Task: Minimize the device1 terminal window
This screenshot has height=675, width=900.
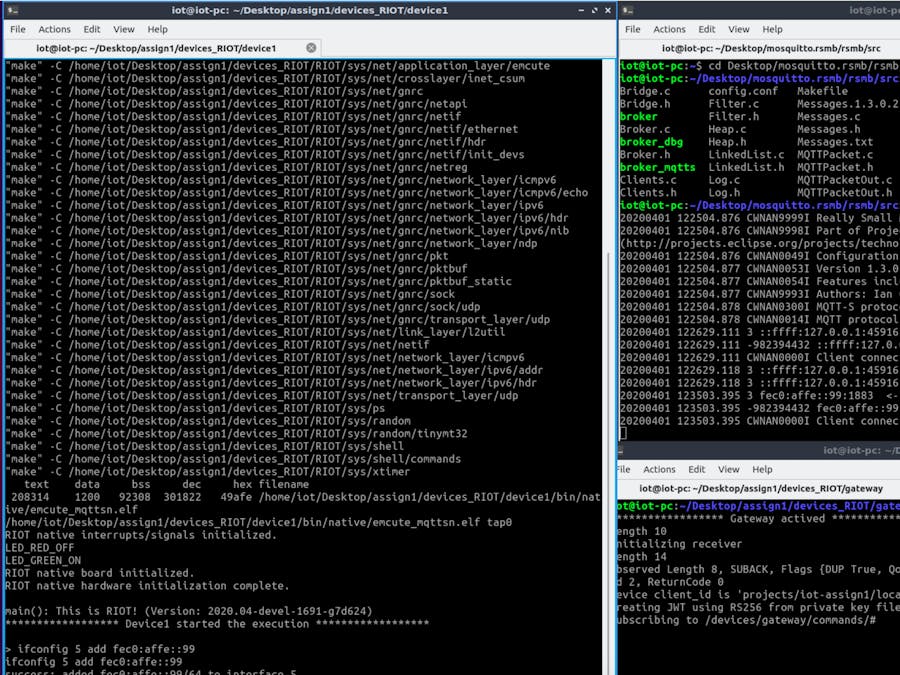Action: (x=581, y=10)
